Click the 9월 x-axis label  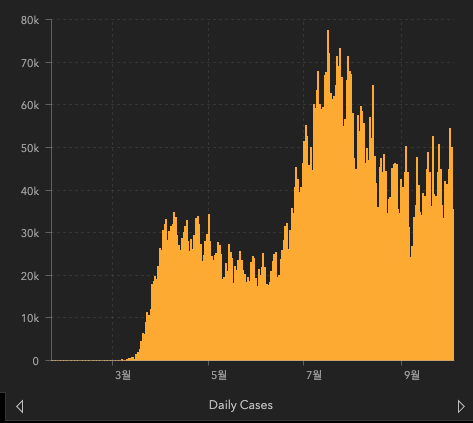pos(412,375)
